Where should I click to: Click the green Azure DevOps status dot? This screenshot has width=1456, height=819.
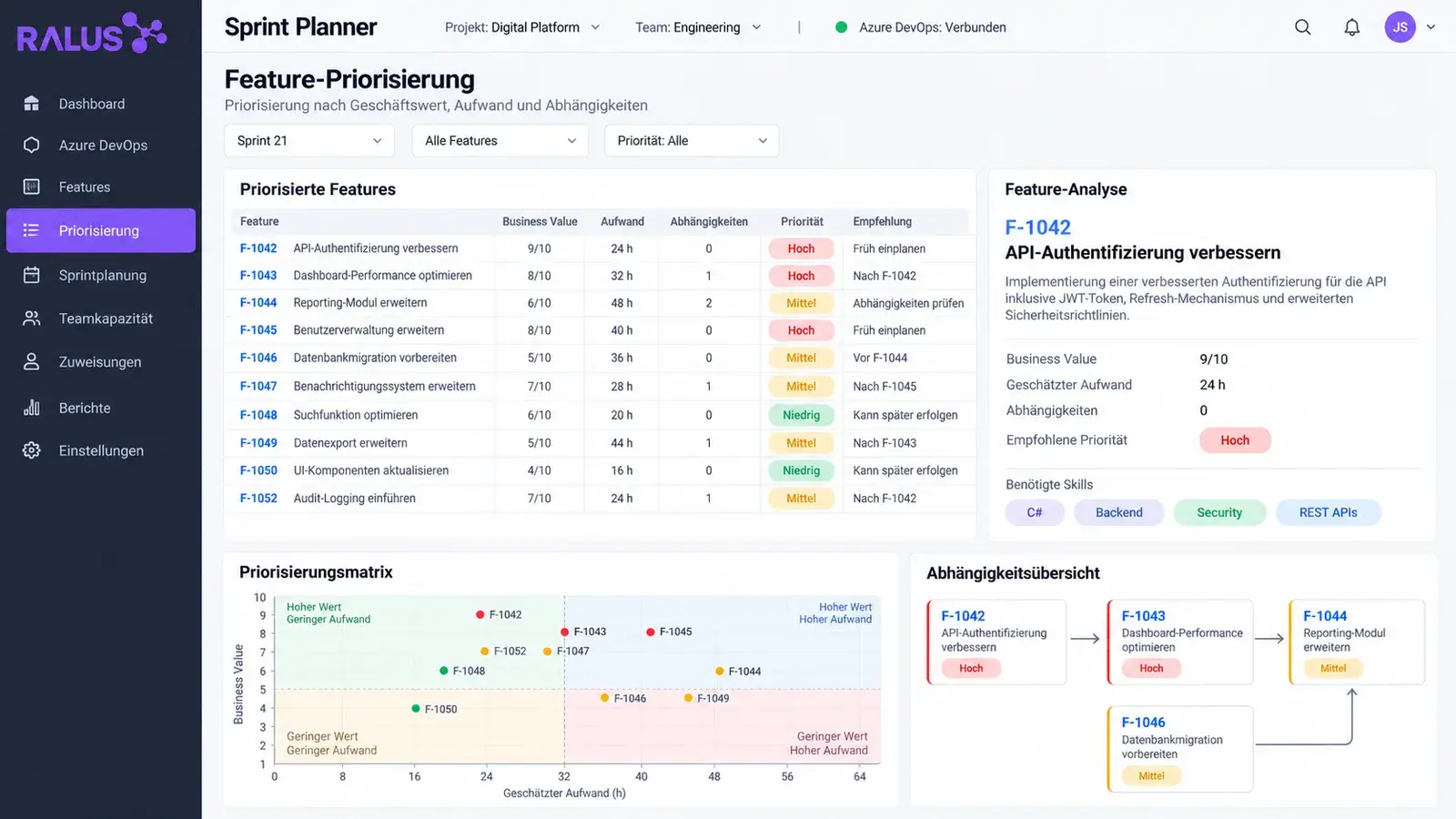pos(842,27)
